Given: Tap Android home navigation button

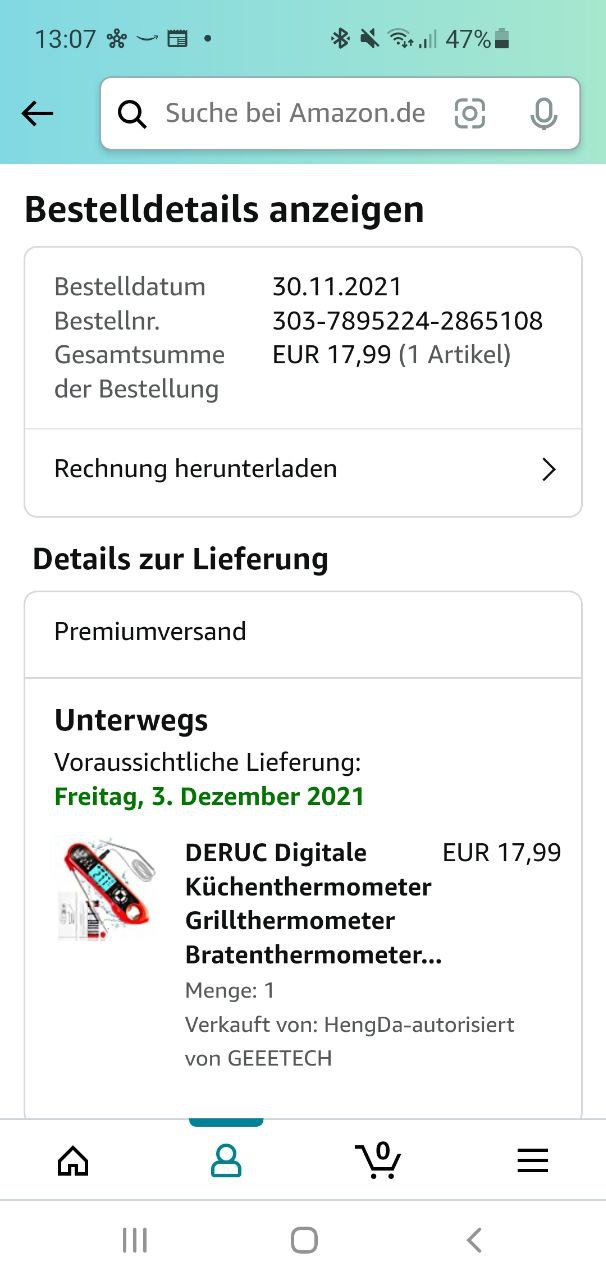Looking at the screenshot, I should pyautogui.click(x=304, y=1241).
